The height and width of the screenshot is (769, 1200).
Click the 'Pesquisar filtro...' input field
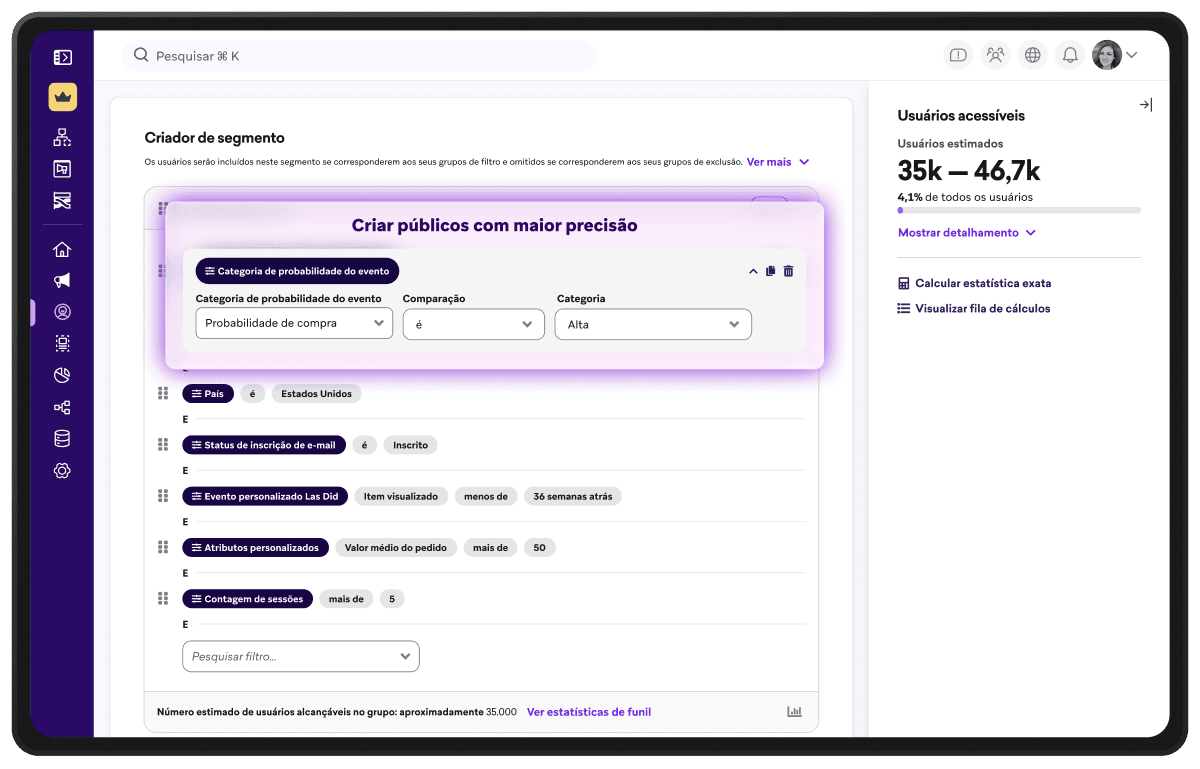300,656
